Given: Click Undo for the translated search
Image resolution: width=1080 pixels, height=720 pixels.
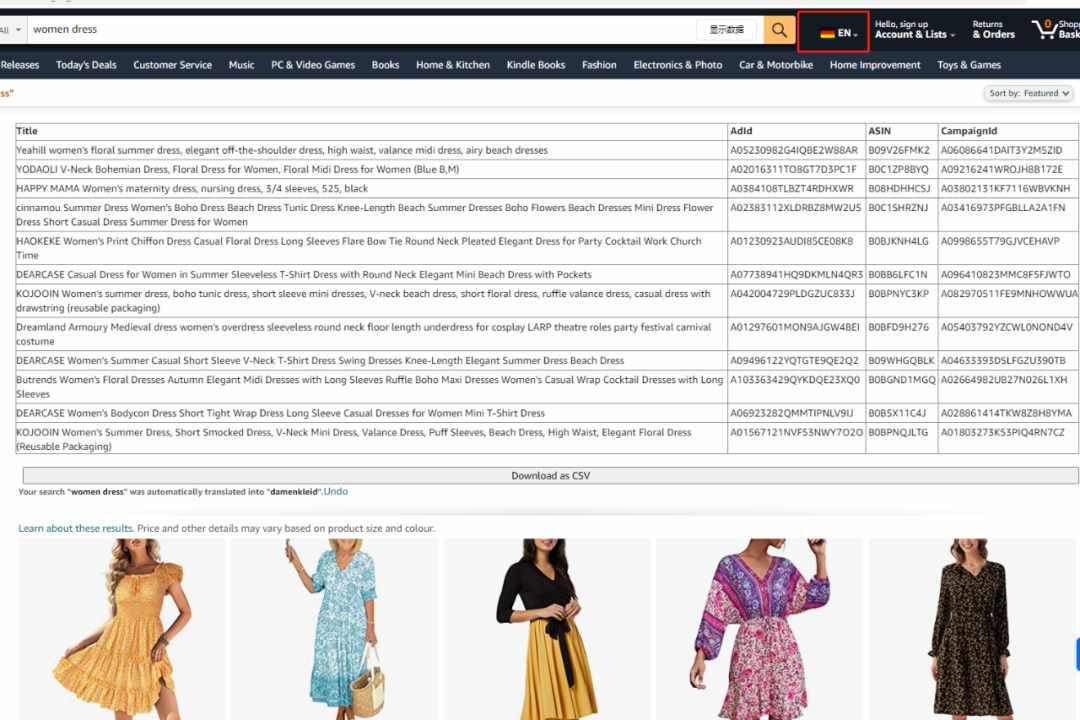Looking at the screenshot, I should (x=335, y=491).
